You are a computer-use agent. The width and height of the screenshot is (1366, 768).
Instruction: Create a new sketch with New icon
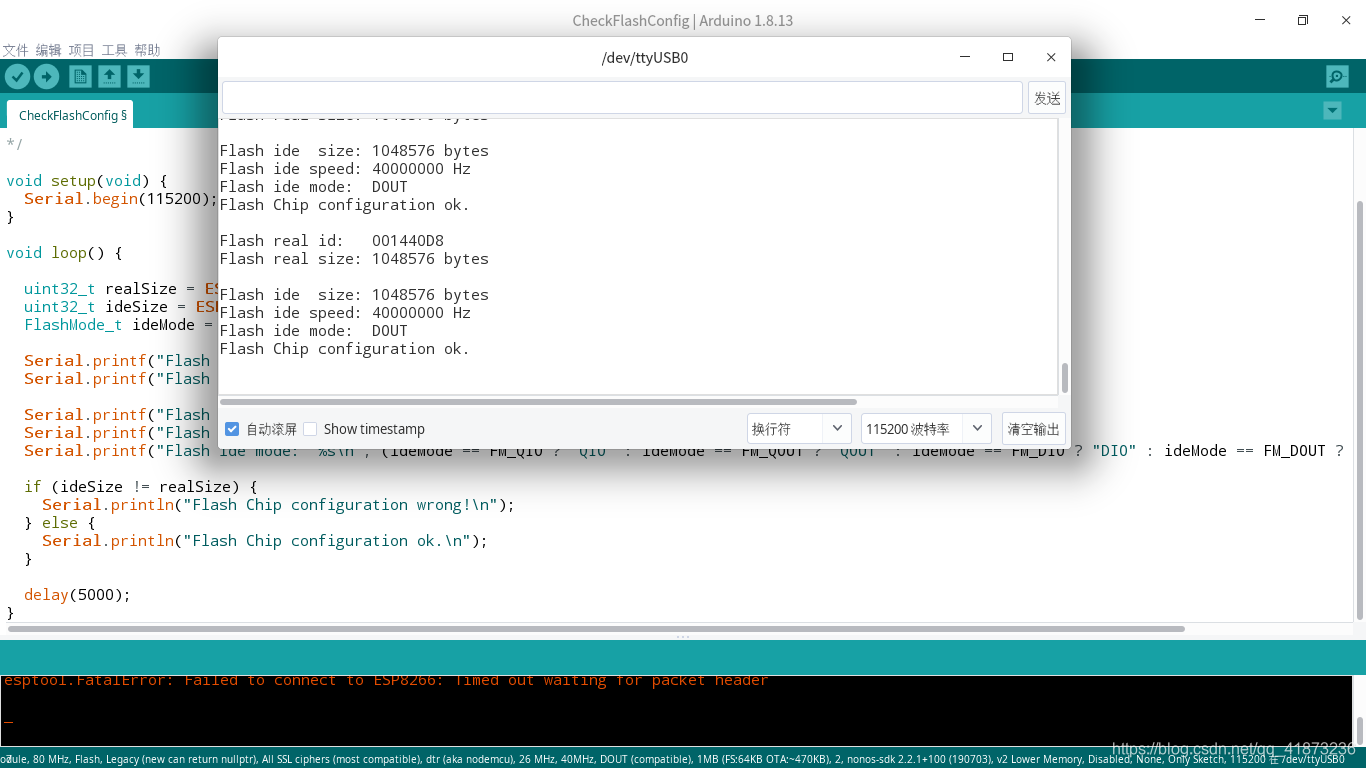[x=80, y=76]
